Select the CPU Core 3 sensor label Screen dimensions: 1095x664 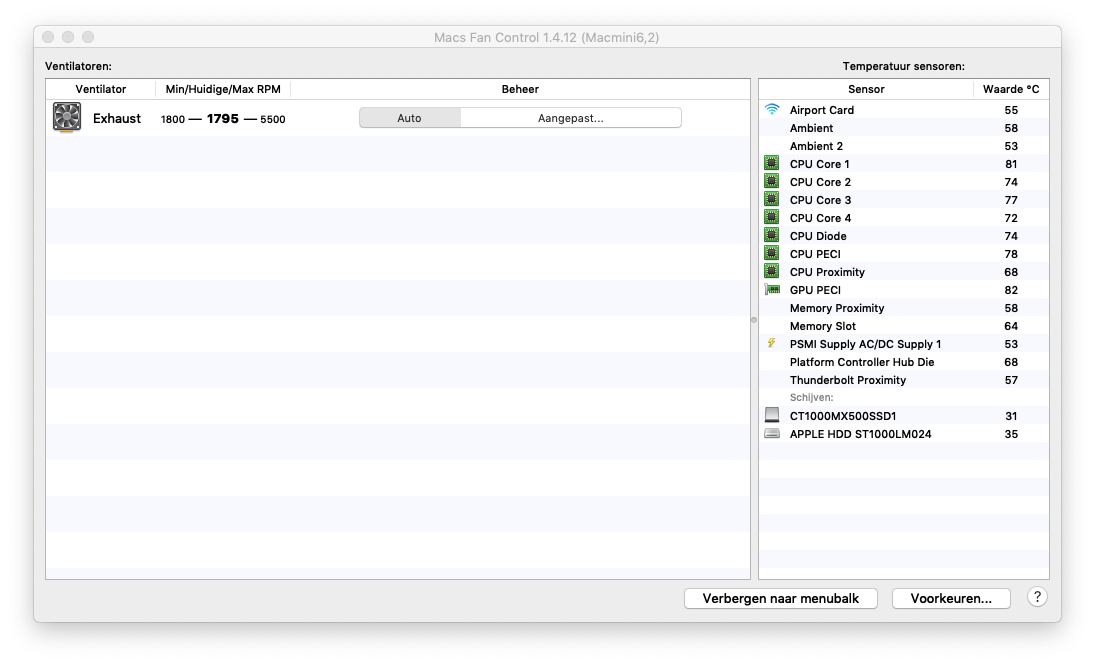click(820, 200)
